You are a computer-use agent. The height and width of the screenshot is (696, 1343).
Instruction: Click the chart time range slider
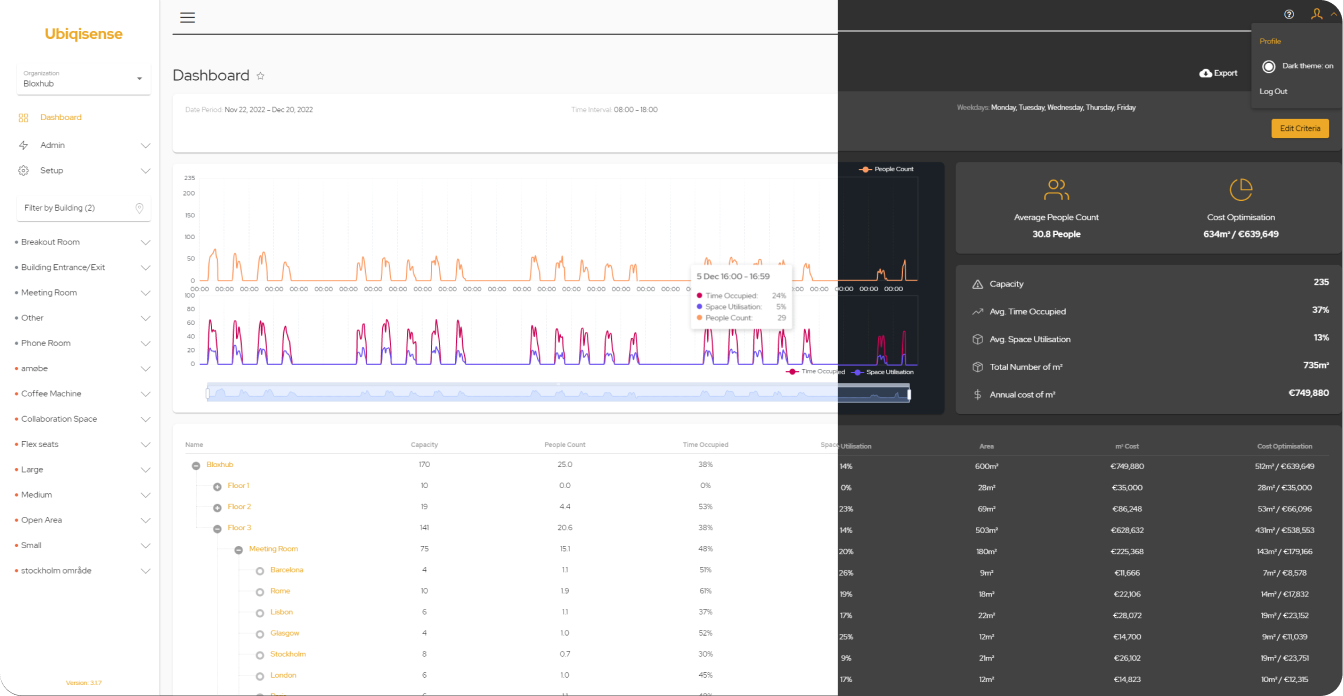[558, 394]
